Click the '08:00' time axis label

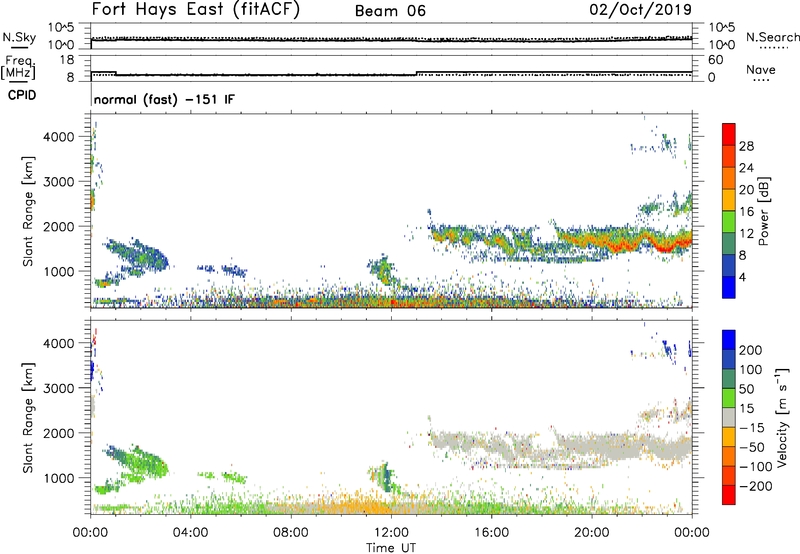pos(291,533)
